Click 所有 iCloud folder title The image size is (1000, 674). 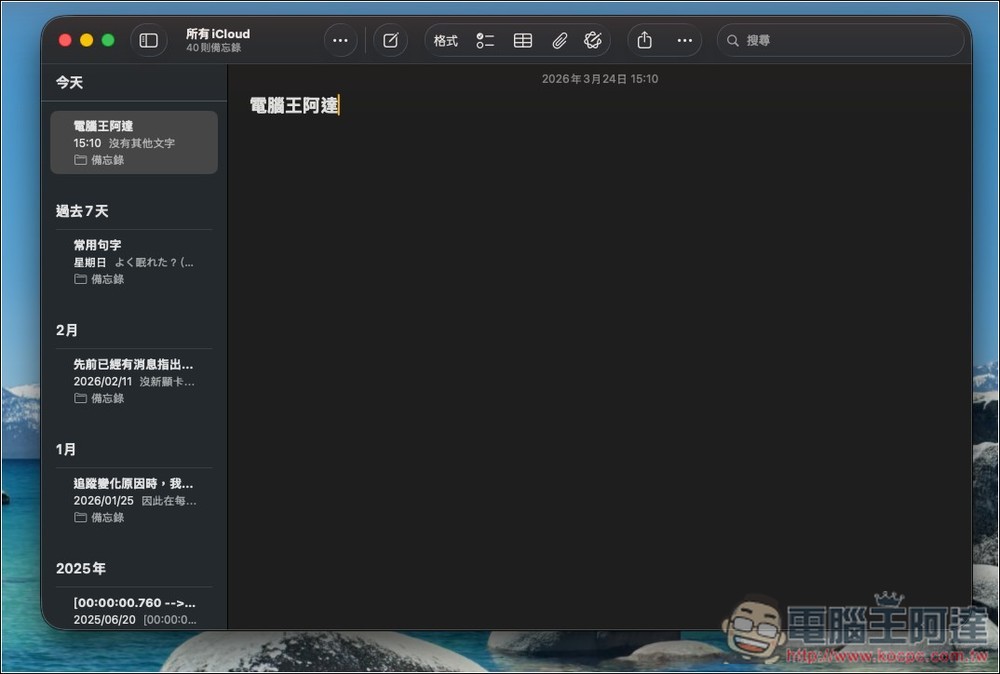point(218,34)
